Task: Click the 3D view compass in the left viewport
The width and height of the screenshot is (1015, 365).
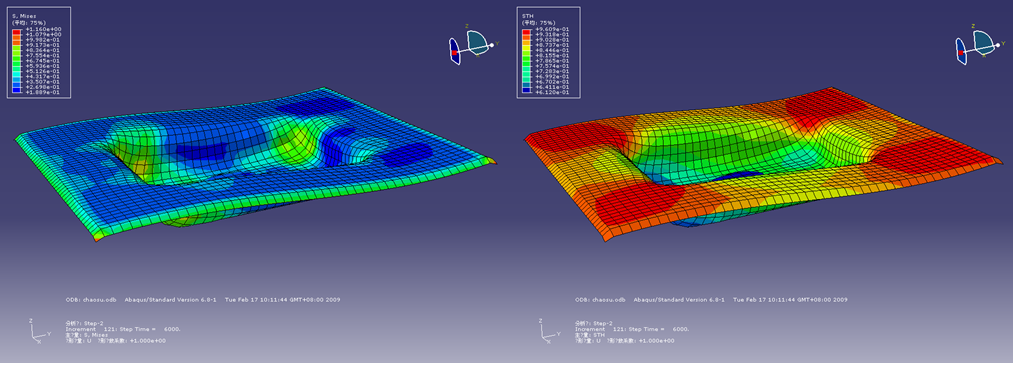Action: click(x=472, y=47)
